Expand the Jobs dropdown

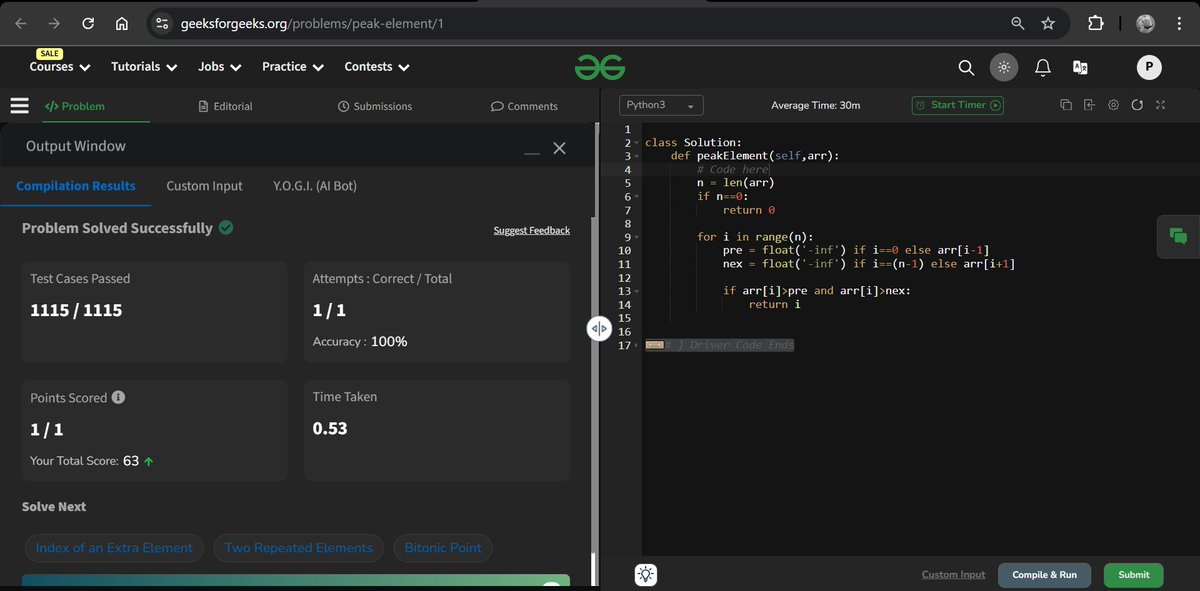tap(220, 67)
